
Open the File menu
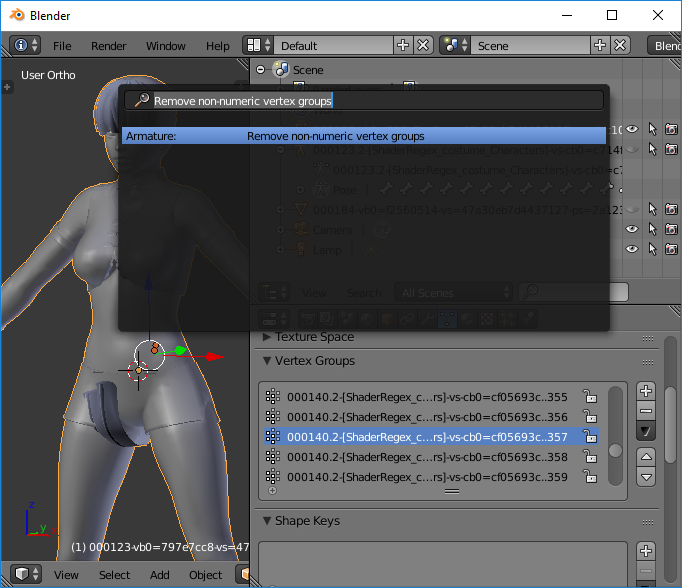tap(62, 46)
